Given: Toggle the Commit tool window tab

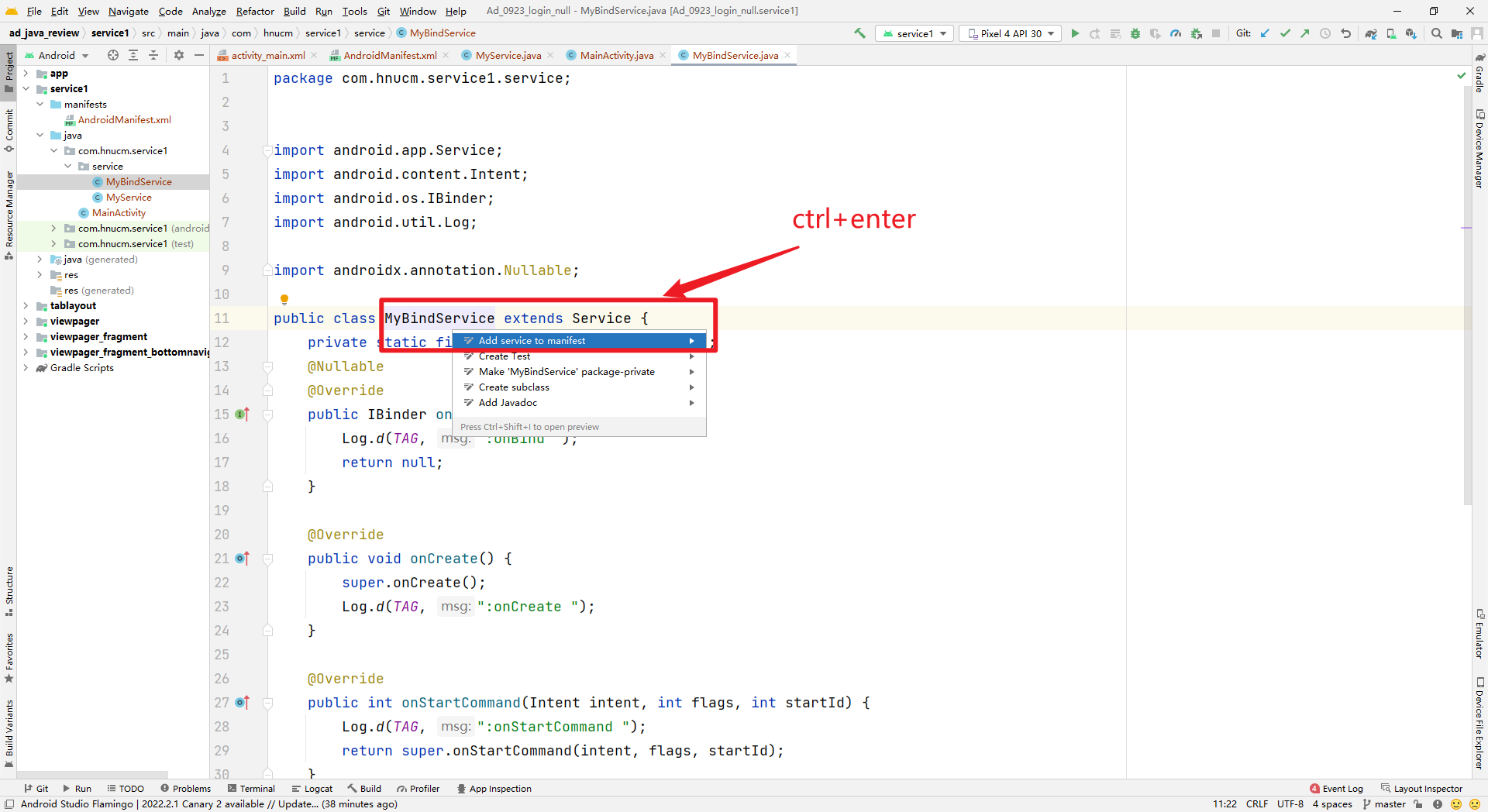Looking at the screenshot, I should pyautogui.click(x=9, y=130).
